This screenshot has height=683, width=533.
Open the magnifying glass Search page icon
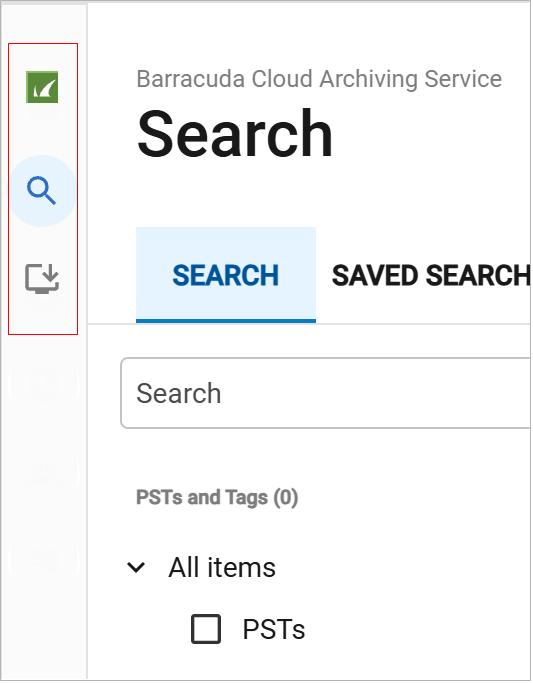point(41,191)
